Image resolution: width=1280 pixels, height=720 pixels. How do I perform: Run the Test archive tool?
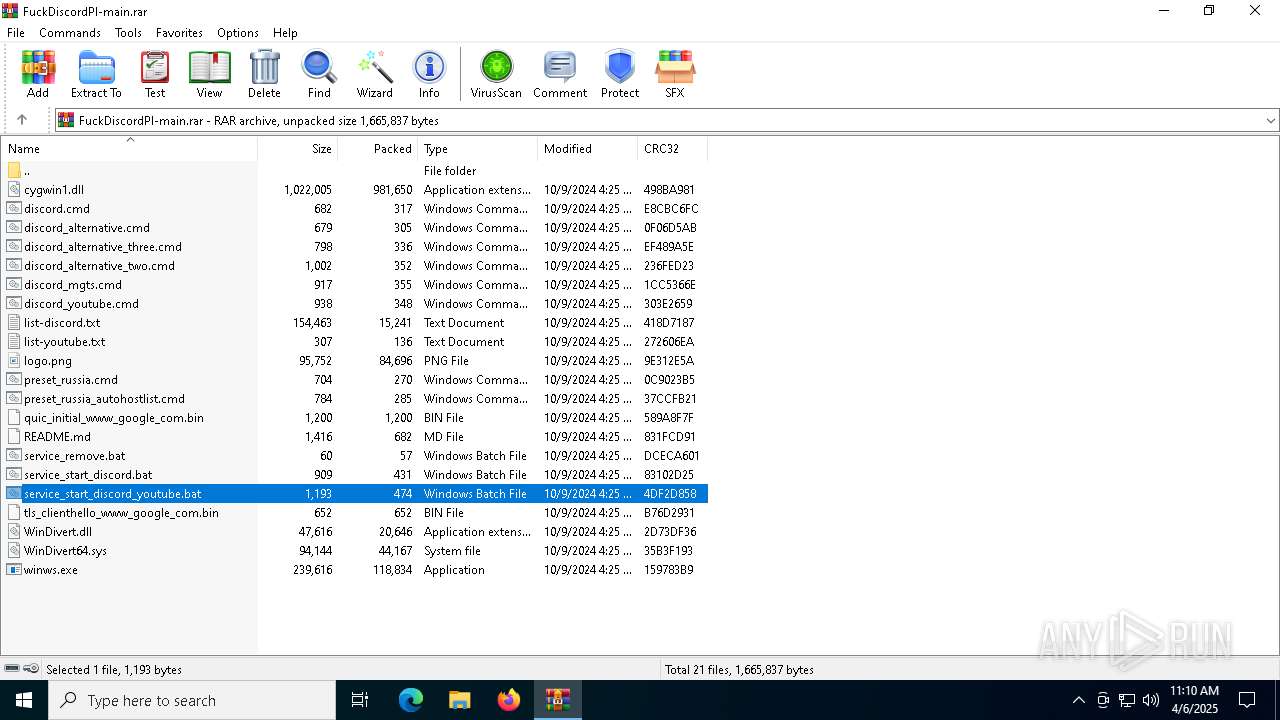pyautogui.click(x=155, y=75)
